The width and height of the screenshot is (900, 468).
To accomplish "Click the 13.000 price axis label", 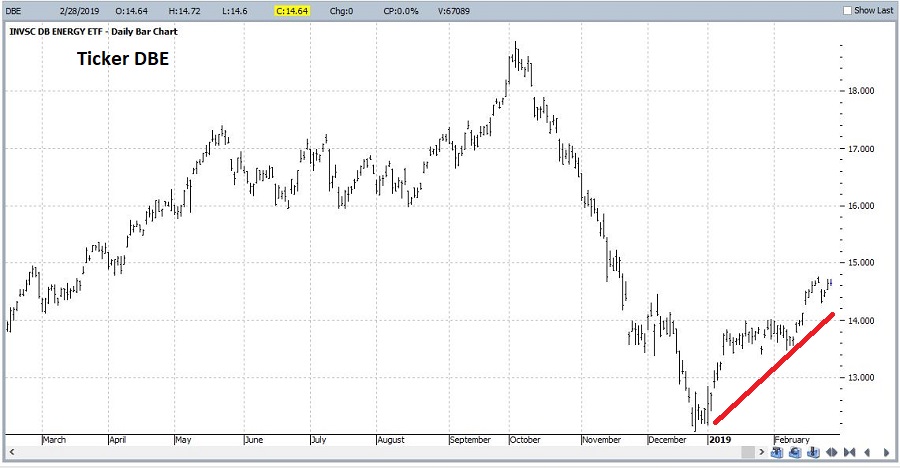I will tap(861, 377).
